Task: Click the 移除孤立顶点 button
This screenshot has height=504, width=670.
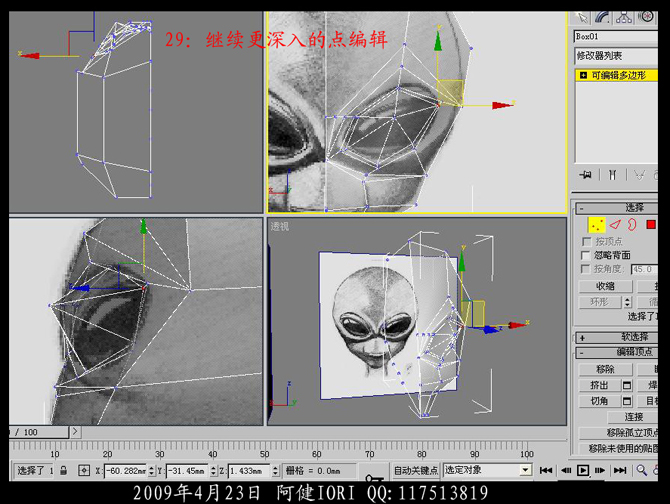Action: pos(618,433)
